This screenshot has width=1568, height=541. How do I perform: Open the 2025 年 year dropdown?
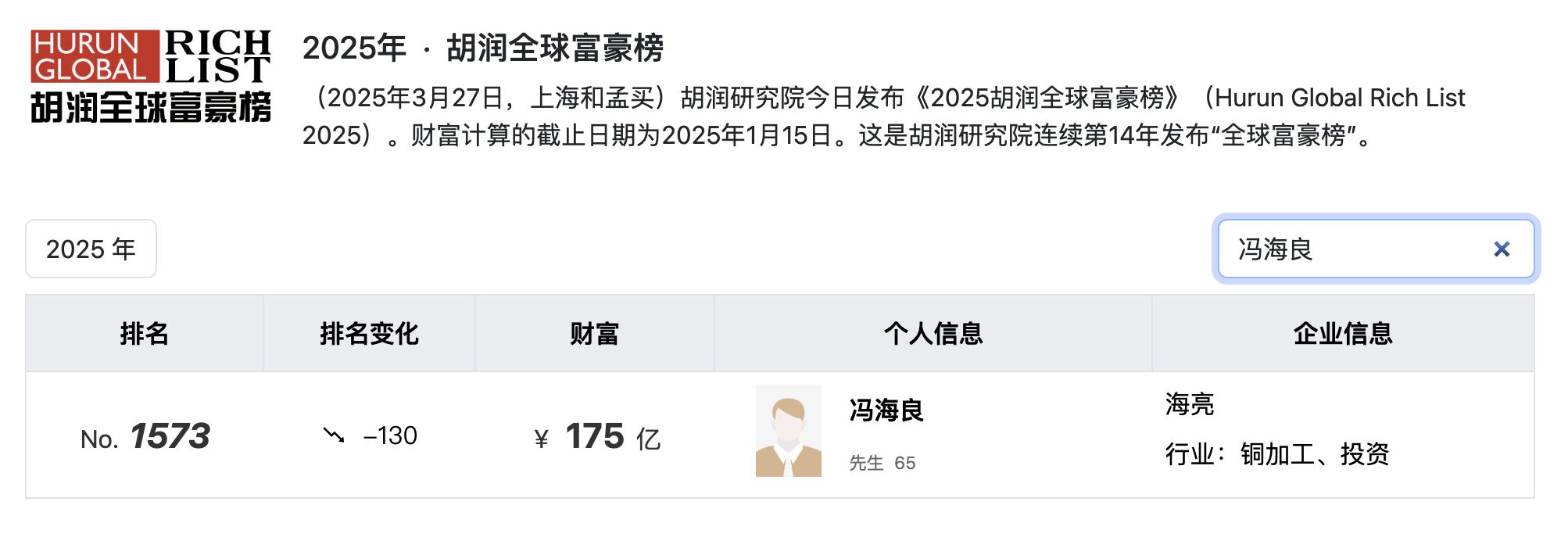click(91, 249)
